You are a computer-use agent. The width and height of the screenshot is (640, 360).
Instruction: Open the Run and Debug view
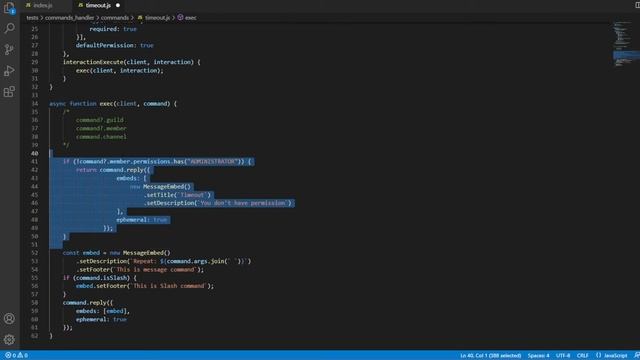click(9, 71)
